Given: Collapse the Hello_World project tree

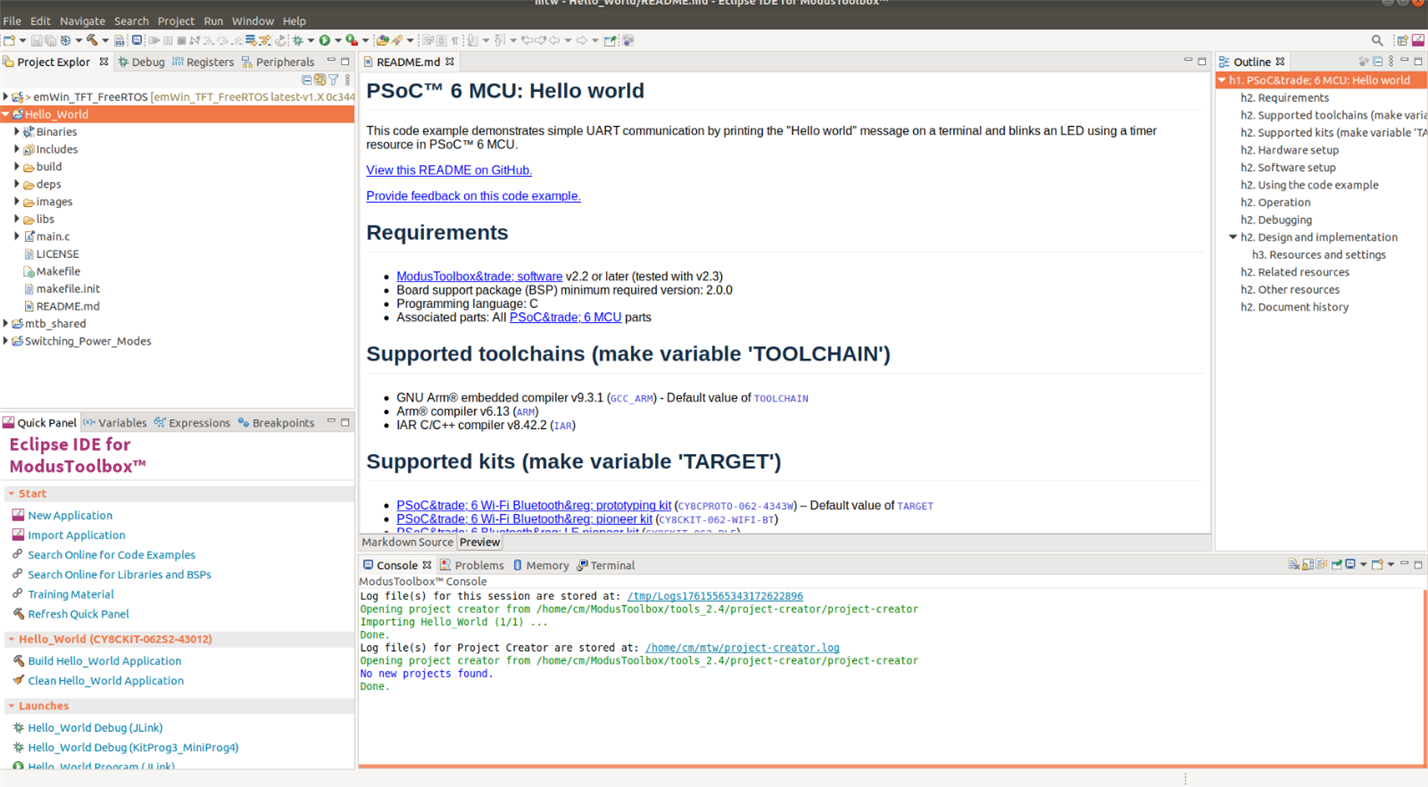Looking at the screenshot, I should point(6,115).
